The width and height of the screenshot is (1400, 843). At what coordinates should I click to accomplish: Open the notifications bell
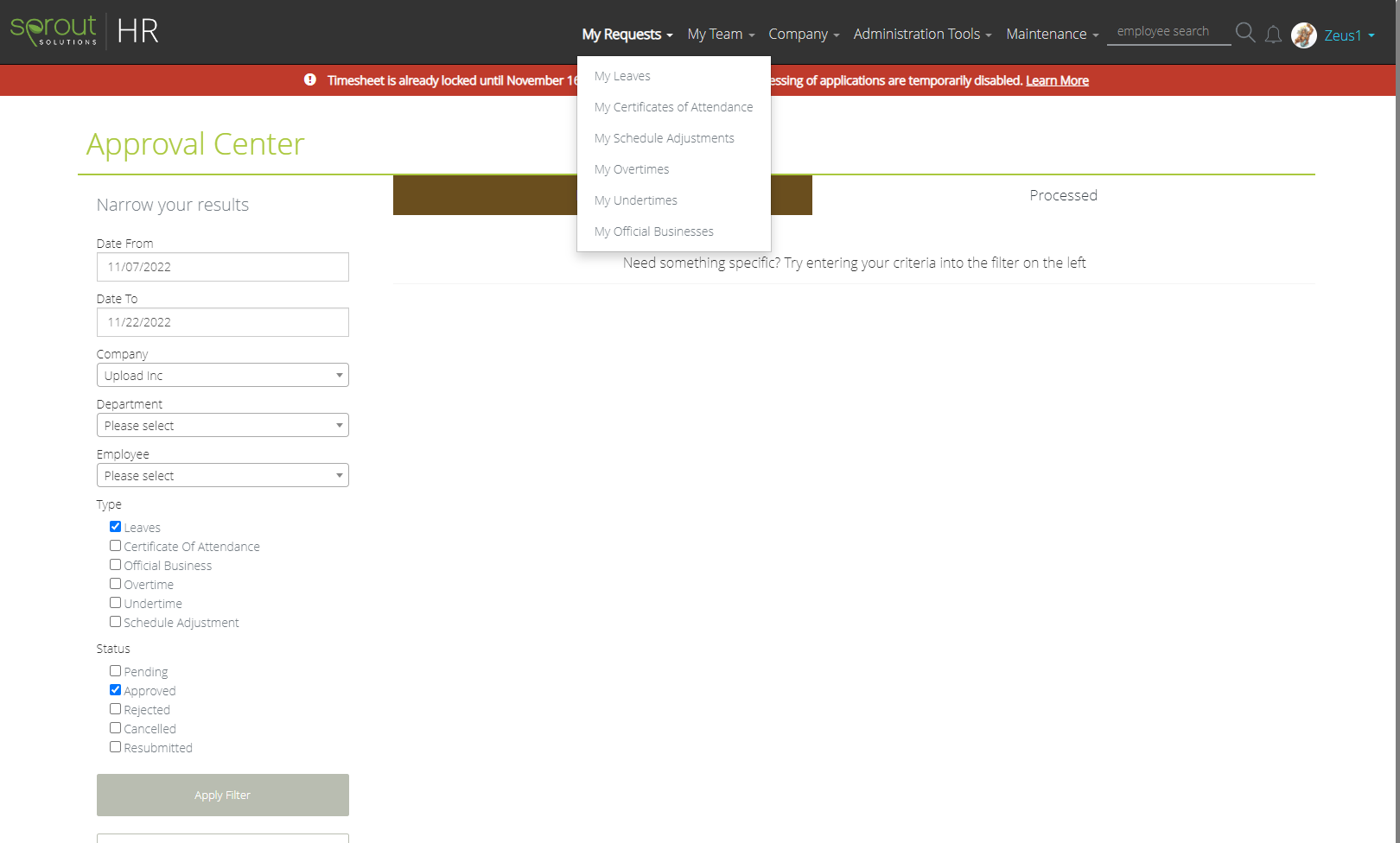(x=1273, y=35)
